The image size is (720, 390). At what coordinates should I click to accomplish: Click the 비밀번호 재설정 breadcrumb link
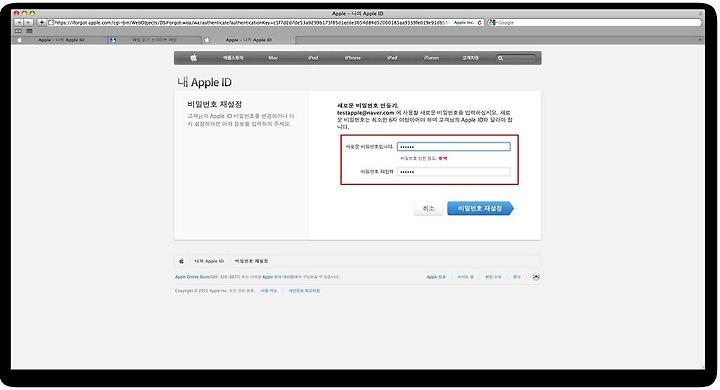pos(252,261)
